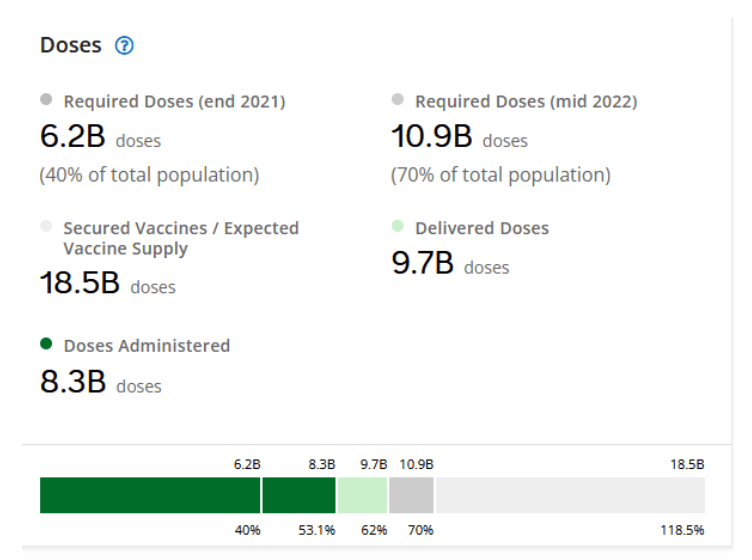Click the Doses panel heading
Viewport: 752px width, 560px height.
tap(70, 46)
